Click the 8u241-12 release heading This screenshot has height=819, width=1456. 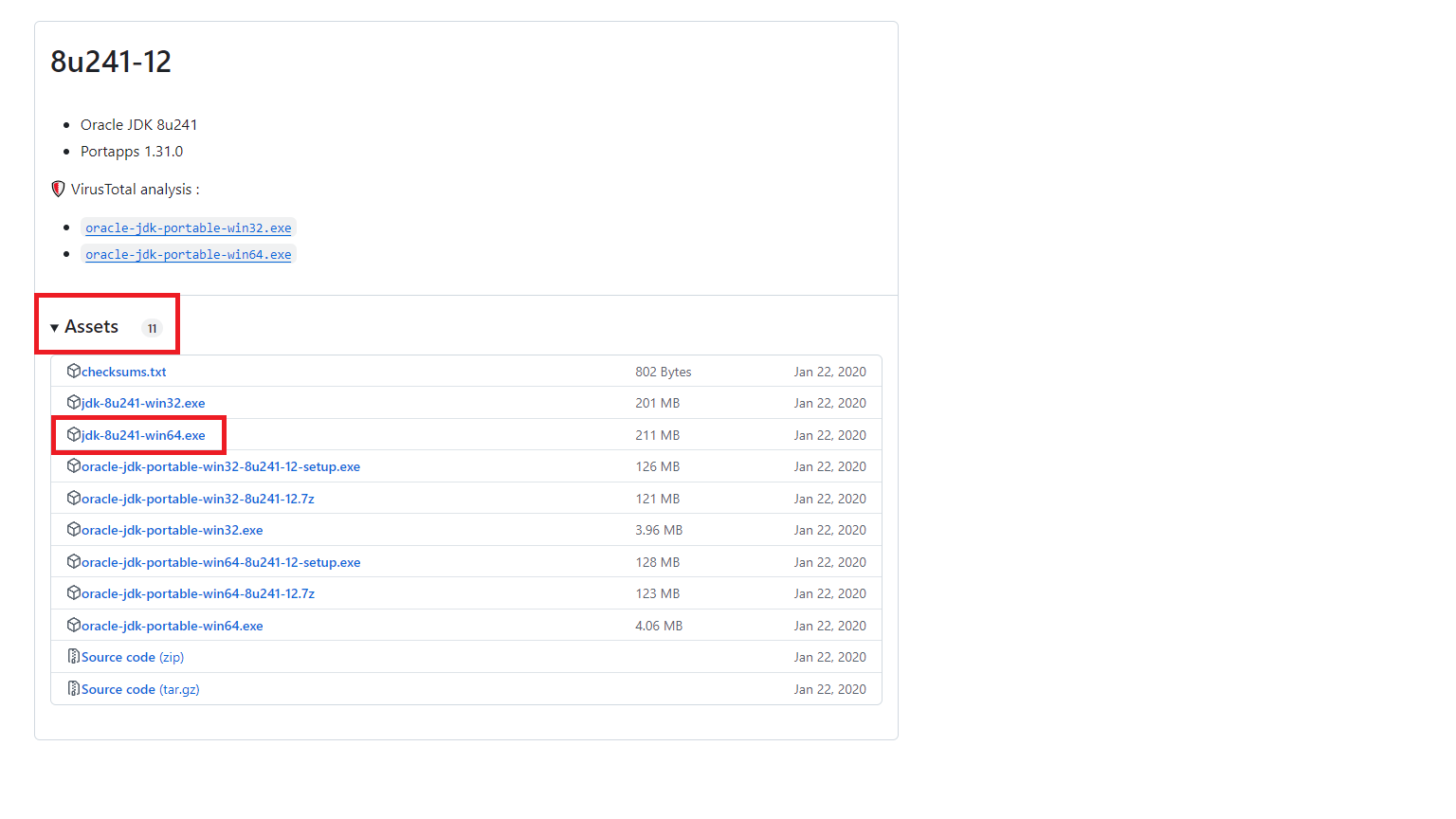point(111,62)
